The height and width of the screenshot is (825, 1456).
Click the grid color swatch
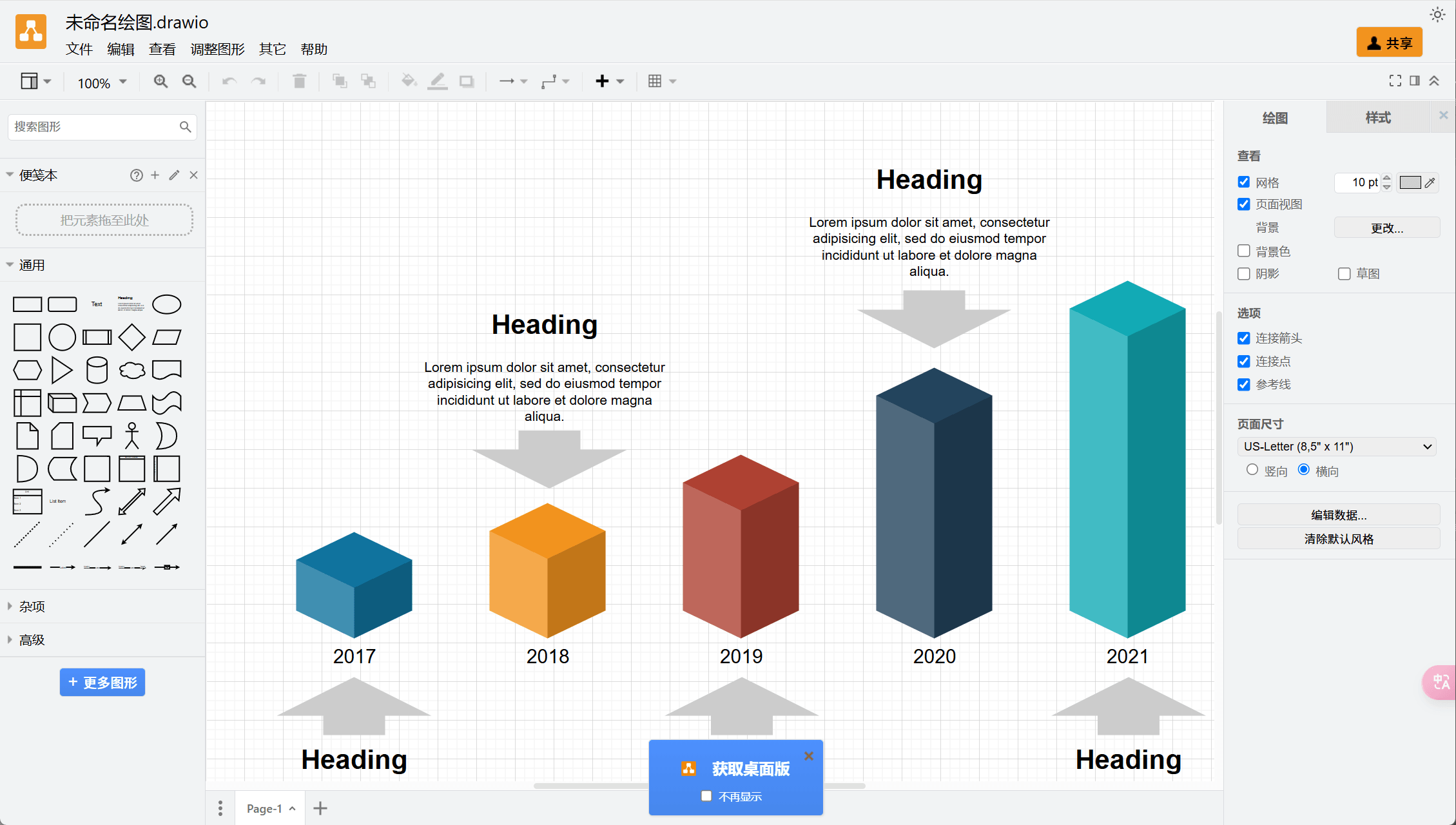[1409, 182]
